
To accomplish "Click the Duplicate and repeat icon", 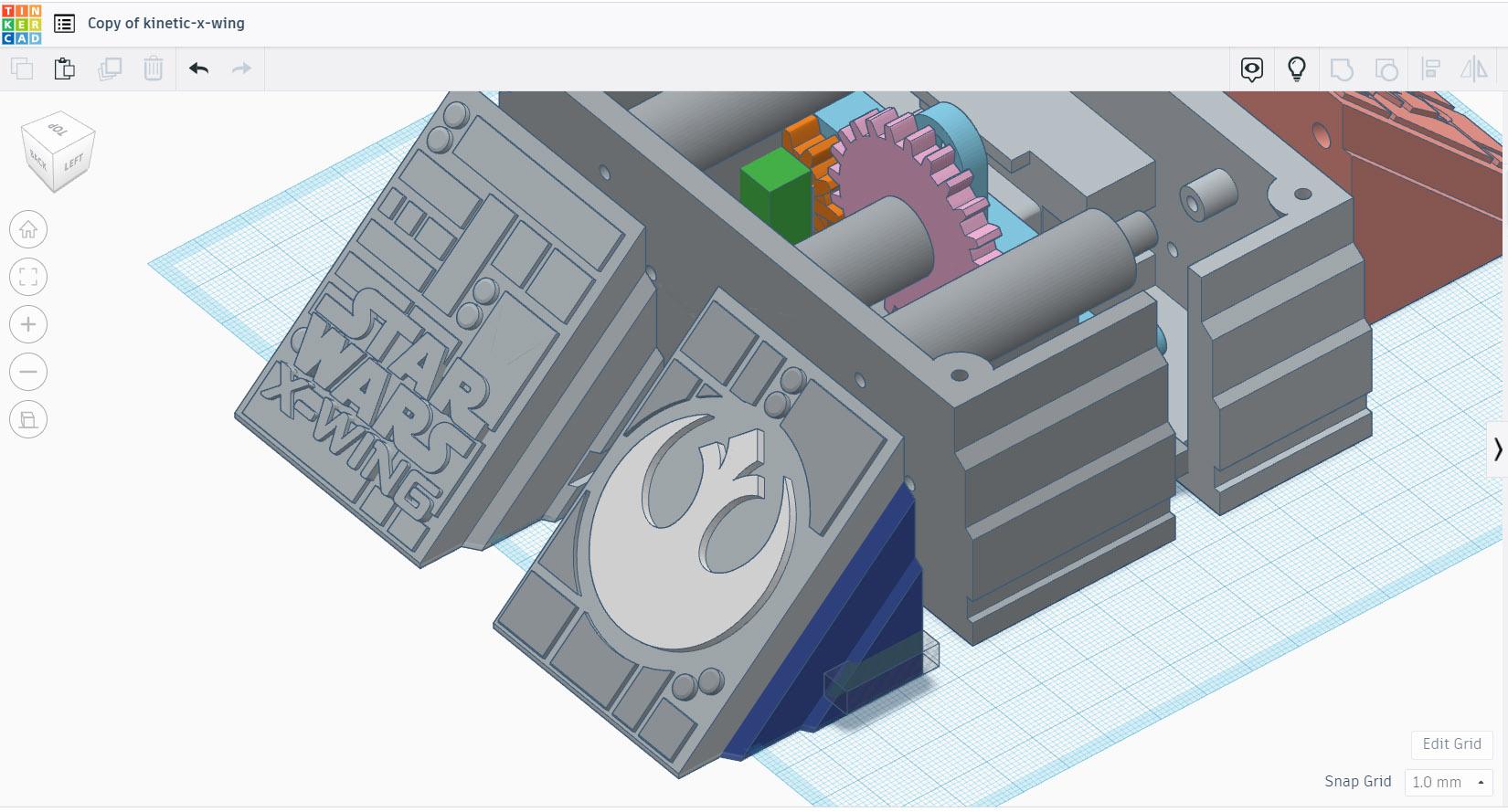I will tap(110, 69).
